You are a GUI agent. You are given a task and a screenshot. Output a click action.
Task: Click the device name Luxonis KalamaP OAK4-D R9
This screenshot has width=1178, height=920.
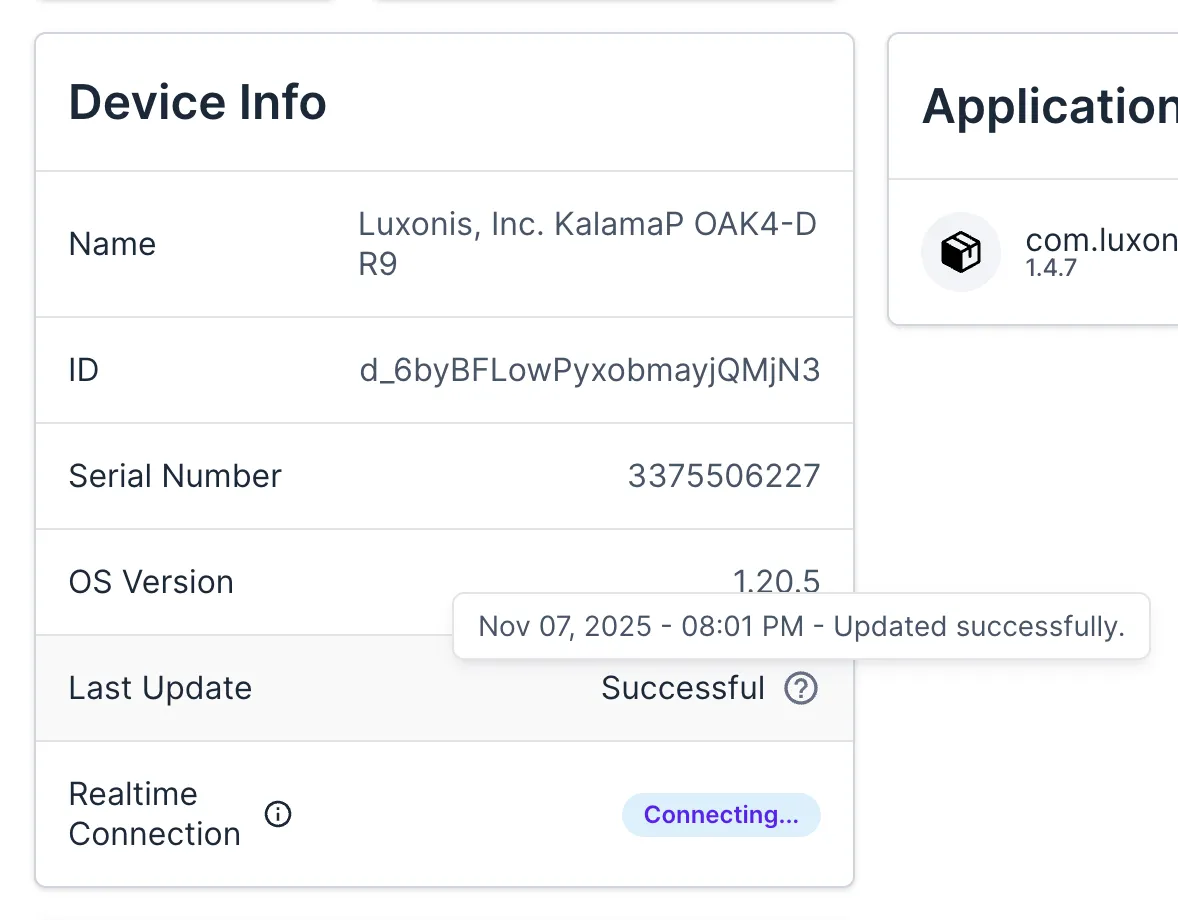click(587, 245)
